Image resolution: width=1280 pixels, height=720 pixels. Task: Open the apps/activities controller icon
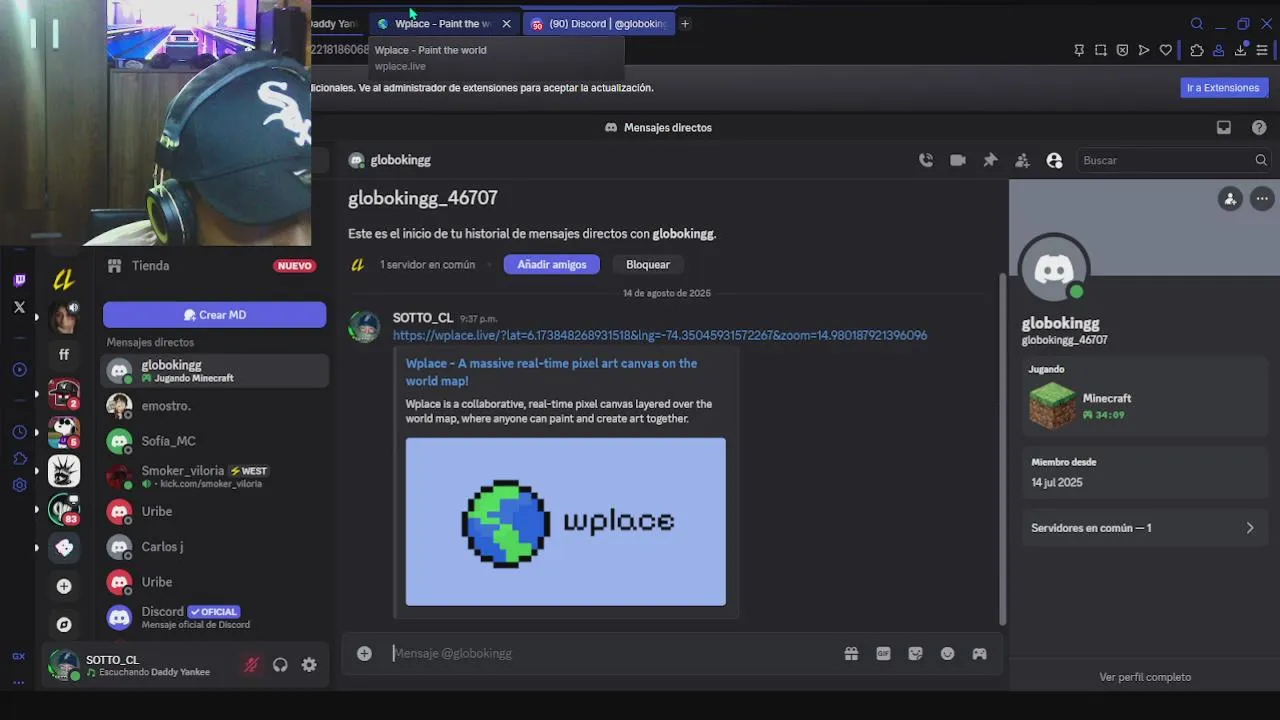[979, 653]
